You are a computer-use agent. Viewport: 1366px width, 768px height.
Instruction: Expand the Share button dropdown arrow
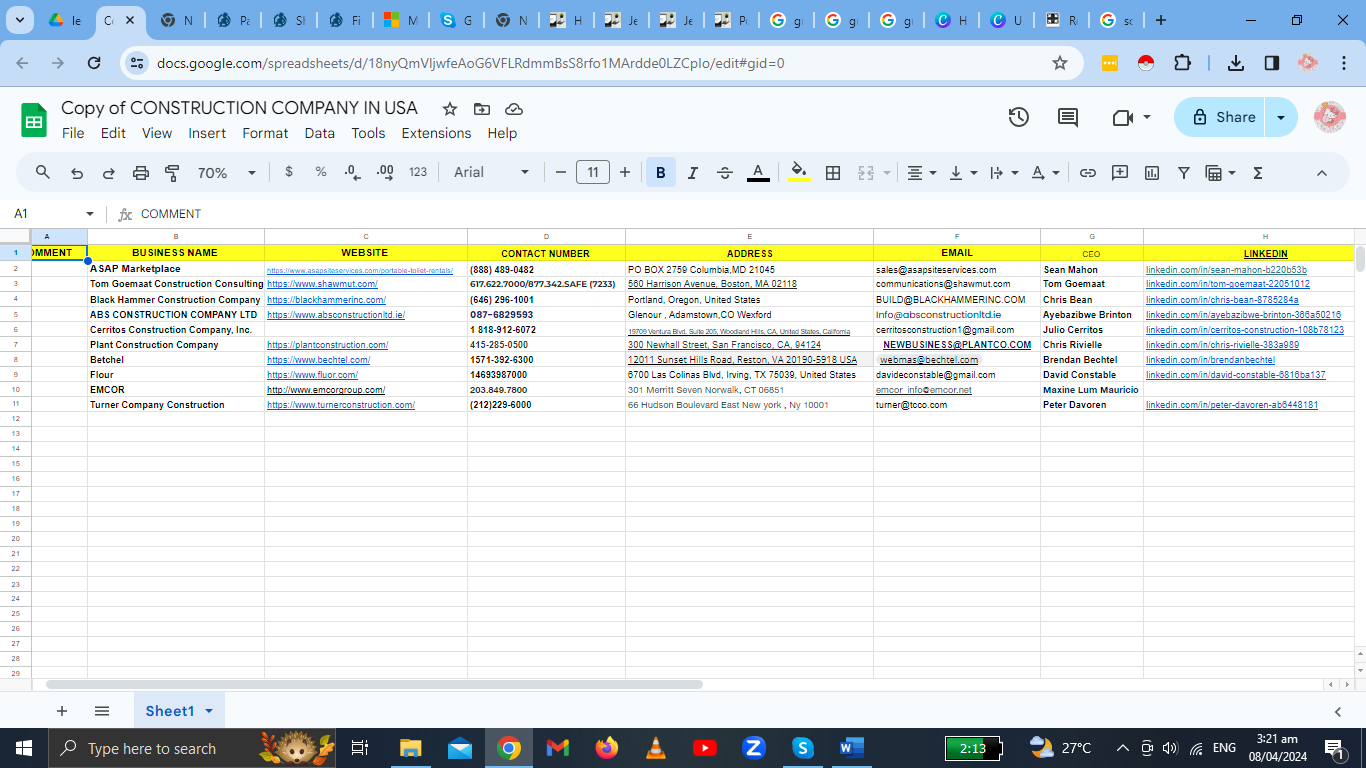pyautogui.click(x=1281, y=117)
